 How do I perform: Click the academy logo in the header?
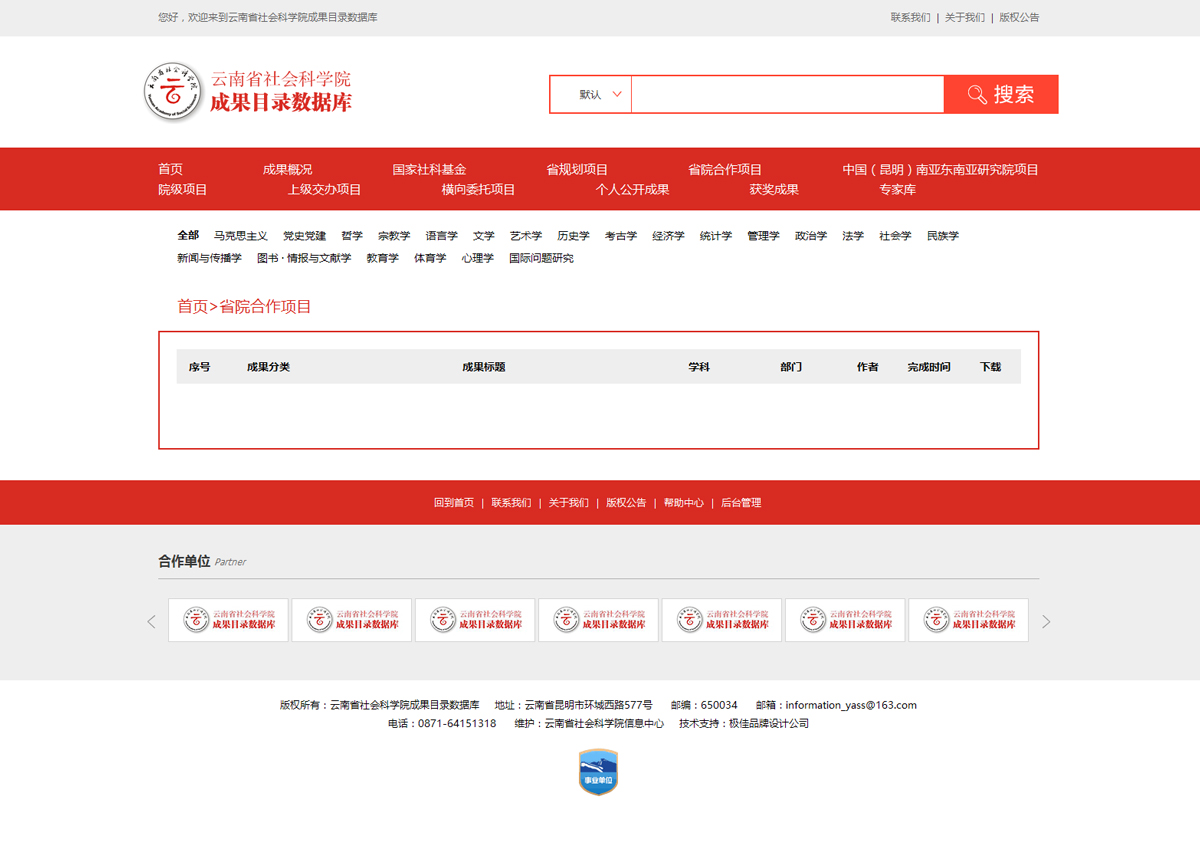coord(248,91)
